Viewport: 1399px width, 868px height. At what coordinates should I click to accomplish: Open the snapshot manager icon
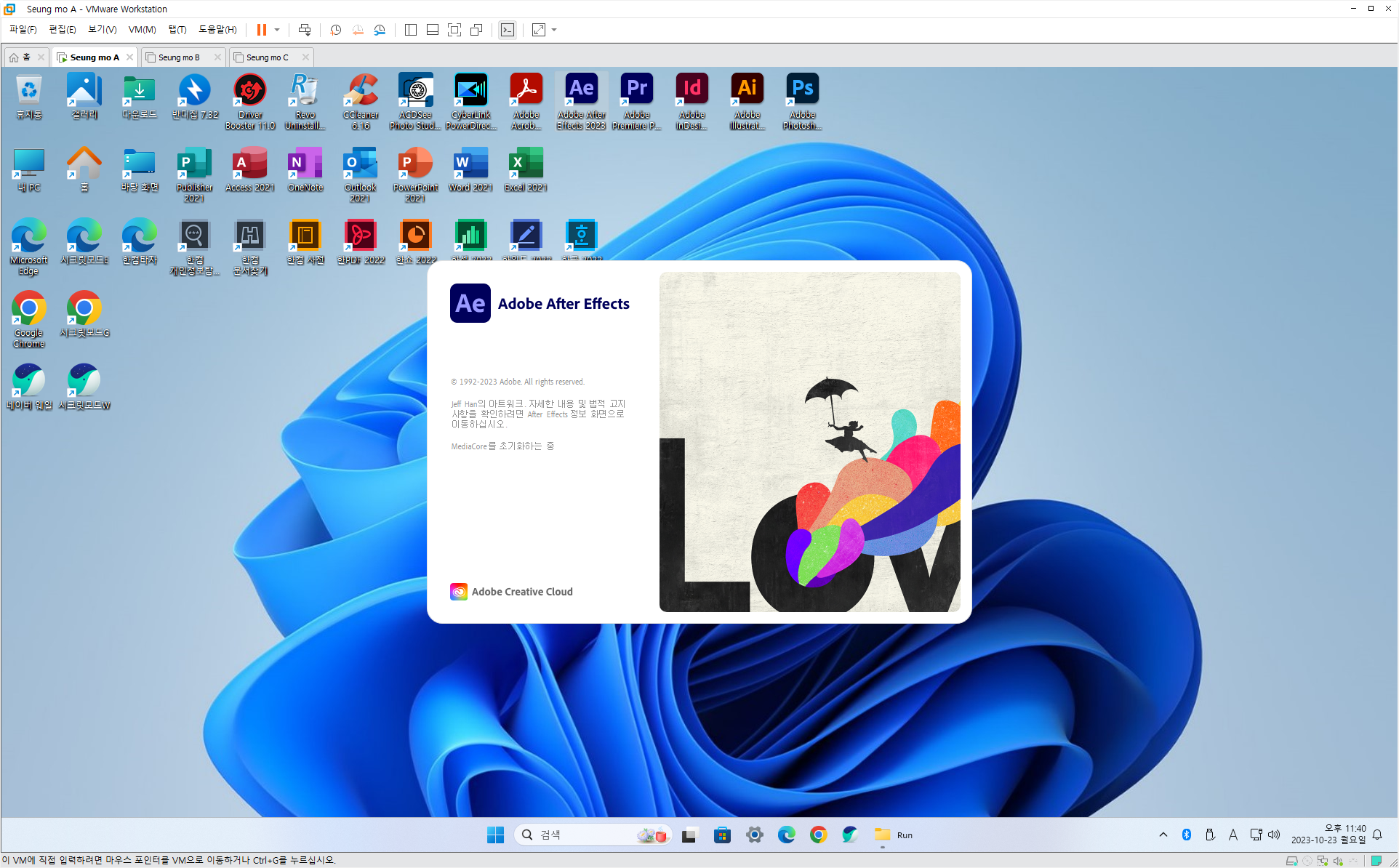pyautogui.click(x=380, y=30)
